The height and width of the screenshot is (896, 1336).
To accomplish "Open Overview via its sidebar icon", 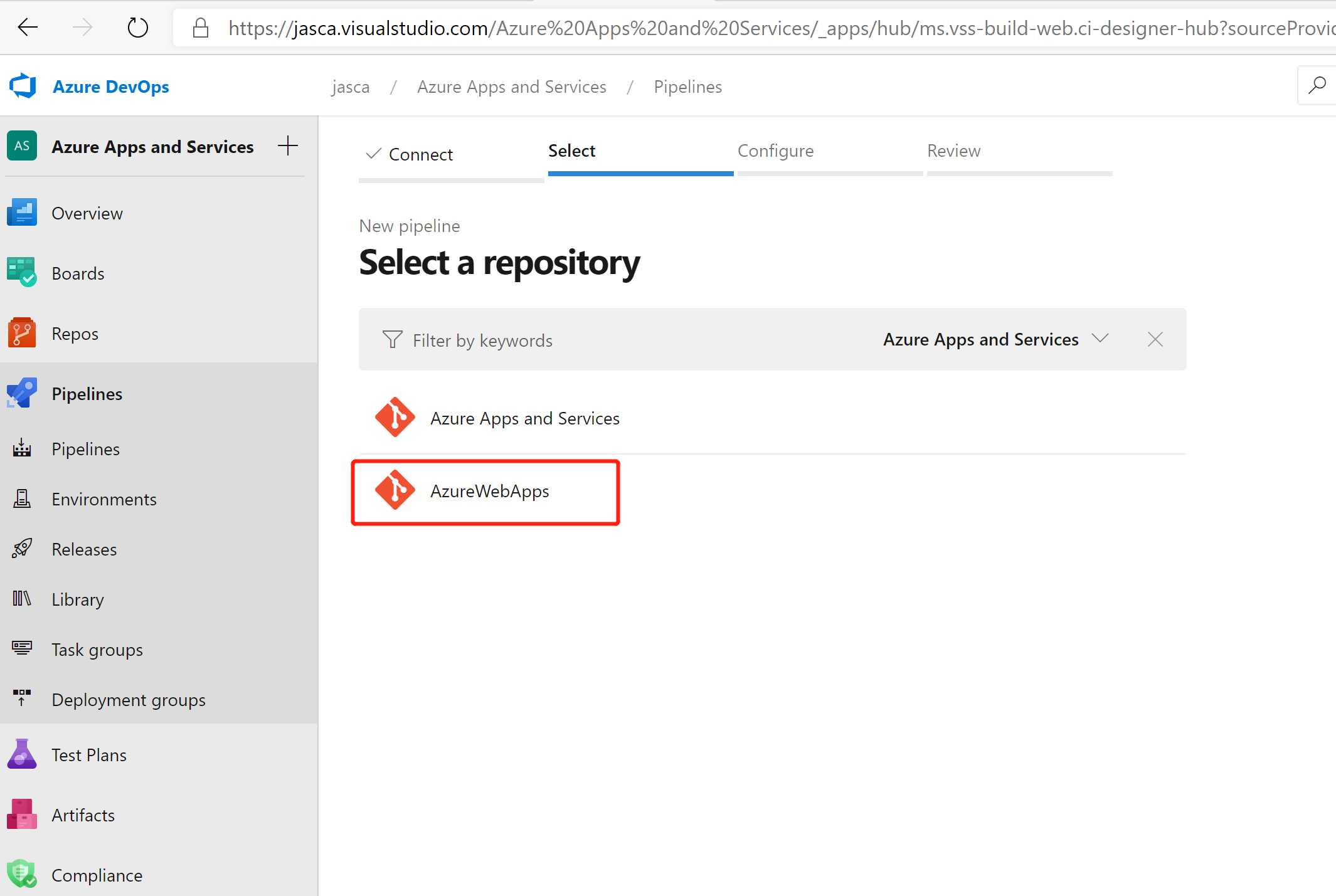I will click(x=22, y=213).
